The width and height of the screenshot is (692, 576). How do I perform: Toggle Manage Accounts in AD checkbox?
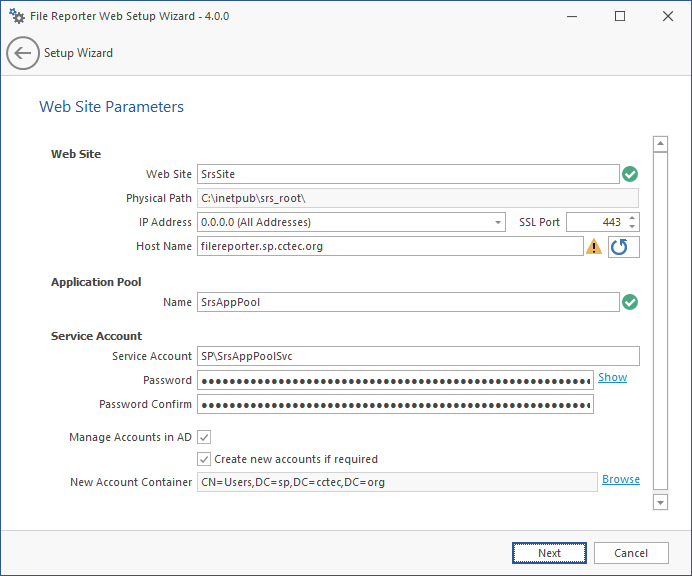pyautogui.click(x=204, y=437)
